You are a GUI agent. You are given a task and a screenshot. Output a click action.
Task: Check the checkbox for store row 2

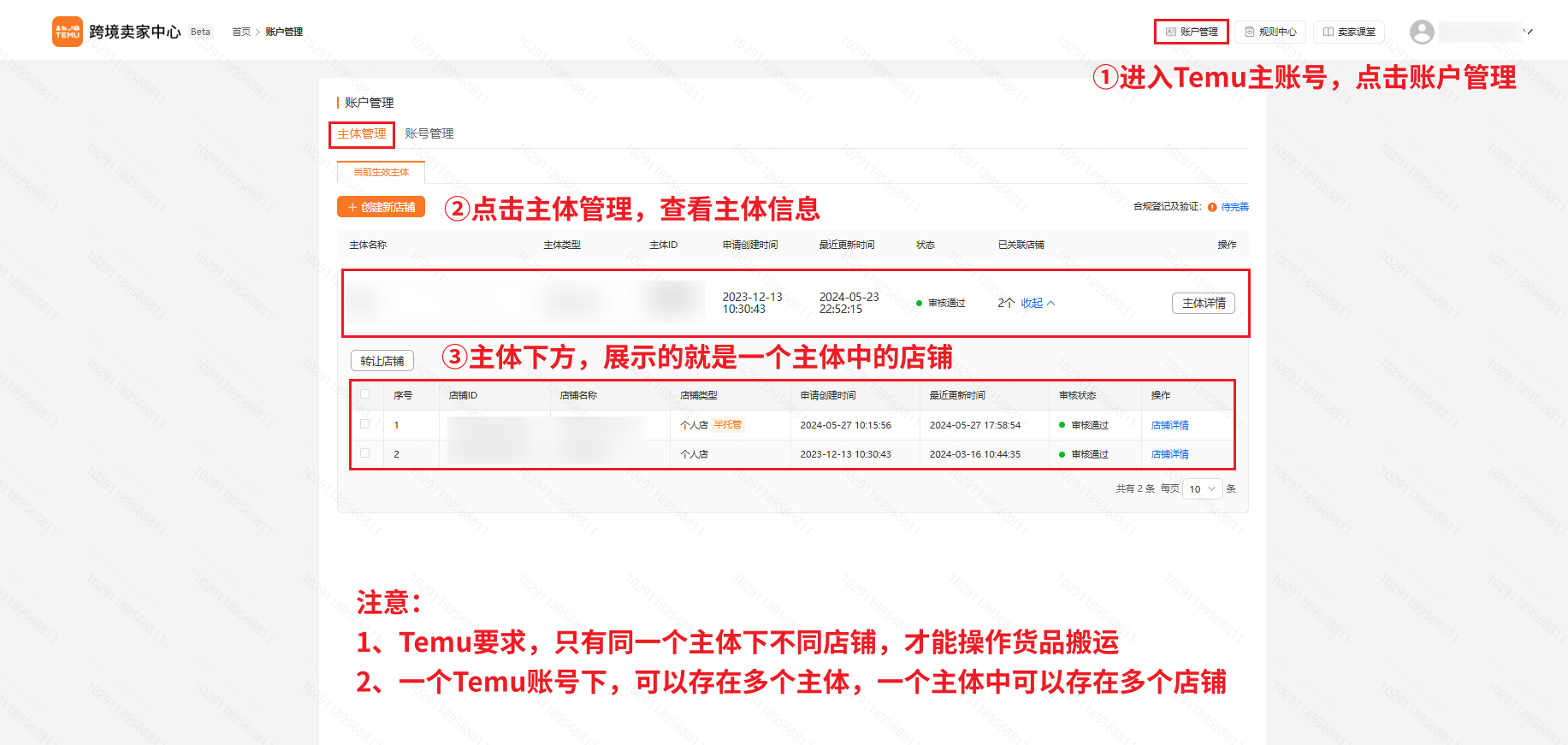click(365, 453)
